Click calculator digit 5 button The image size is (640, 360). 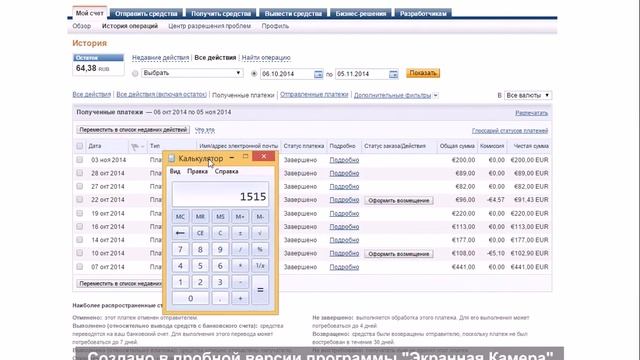click(200, 266)
